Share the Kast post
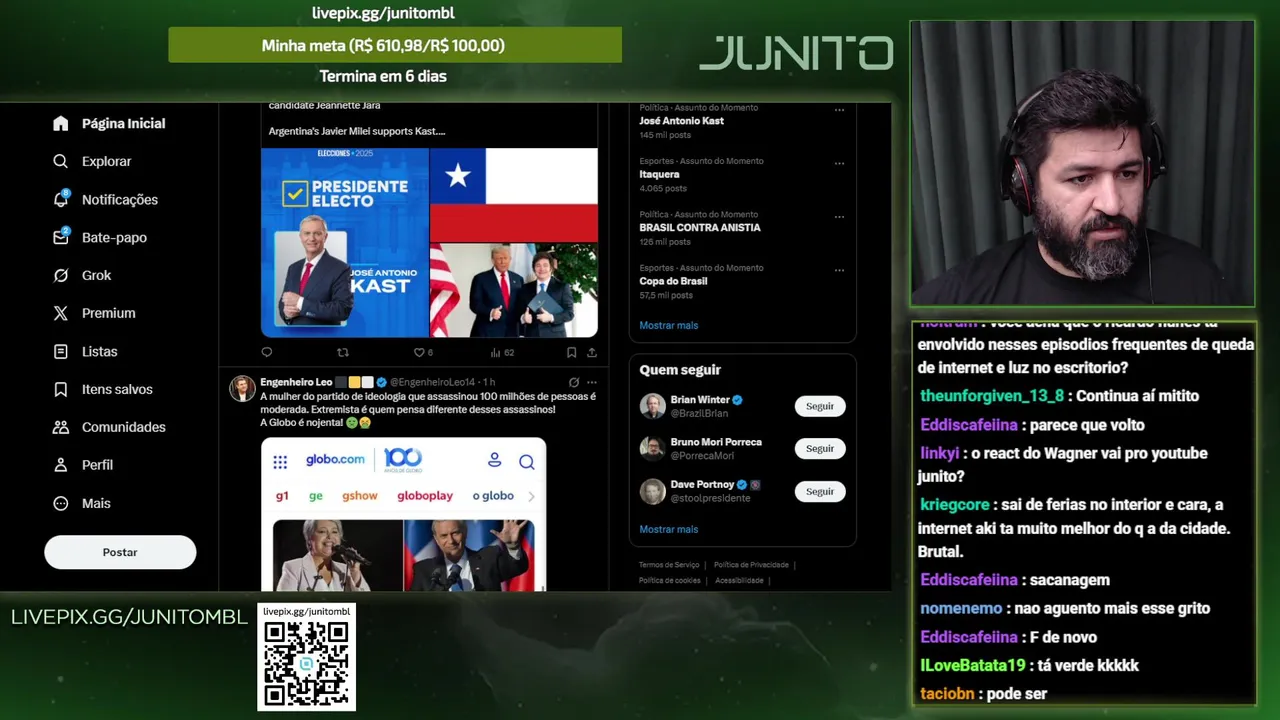 (x=592, y=352)
